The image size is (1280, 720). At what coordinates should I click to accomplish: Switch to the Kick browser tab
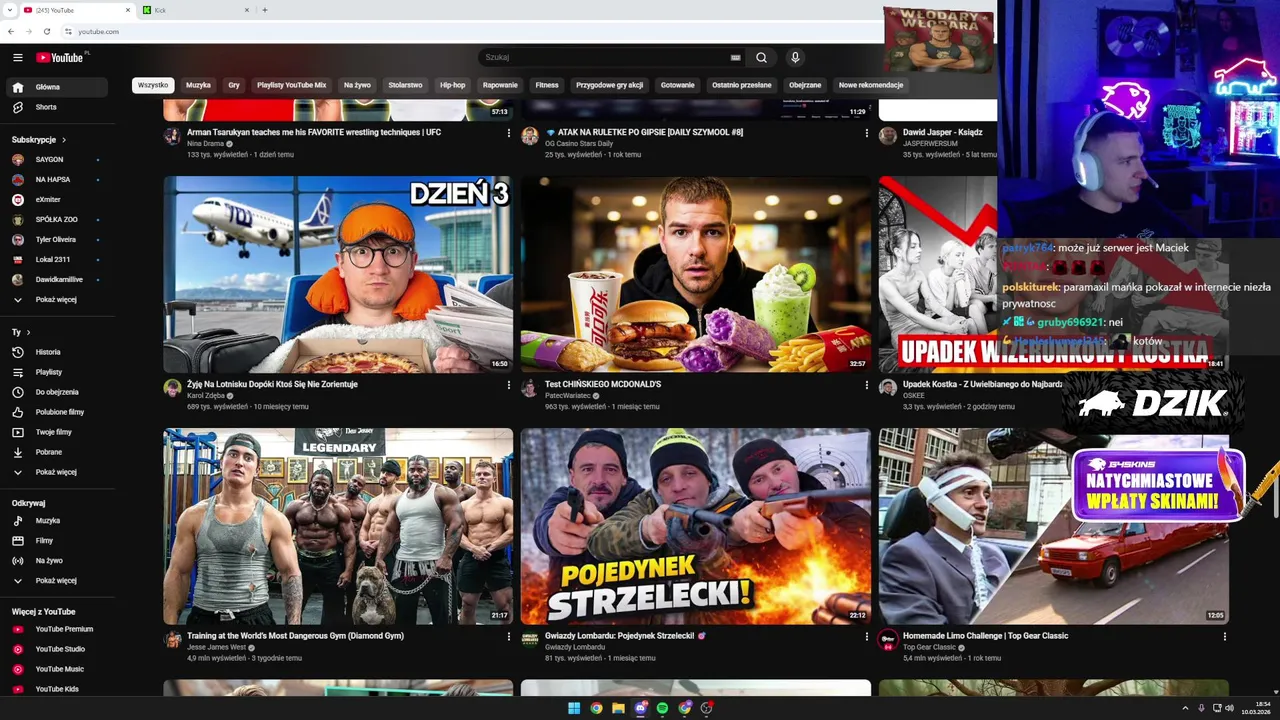196,10
